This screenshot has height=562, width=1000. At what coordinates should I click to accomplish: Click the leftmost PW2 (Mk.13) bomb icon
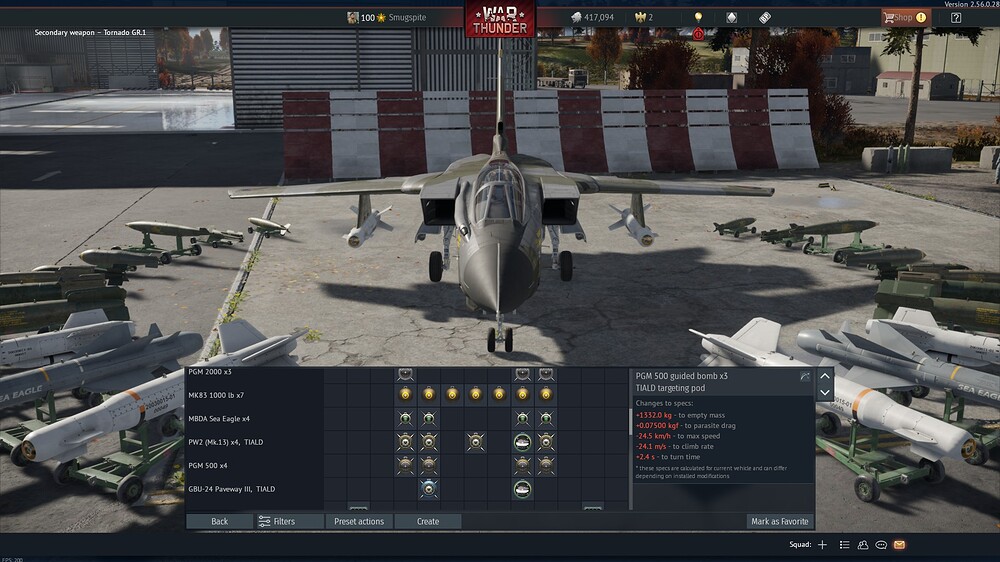click(405, 442)
